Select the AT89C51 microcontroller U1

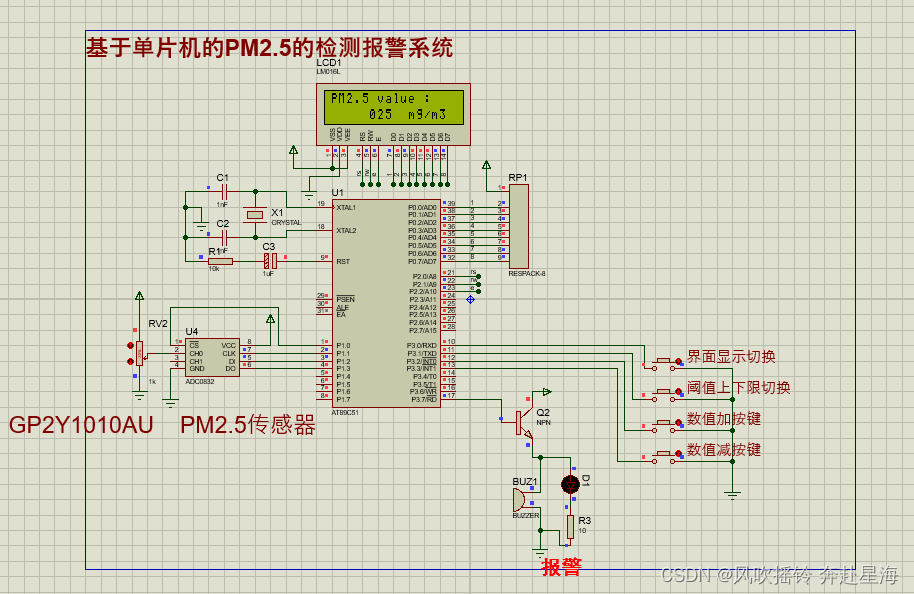[x=390, y=300]
